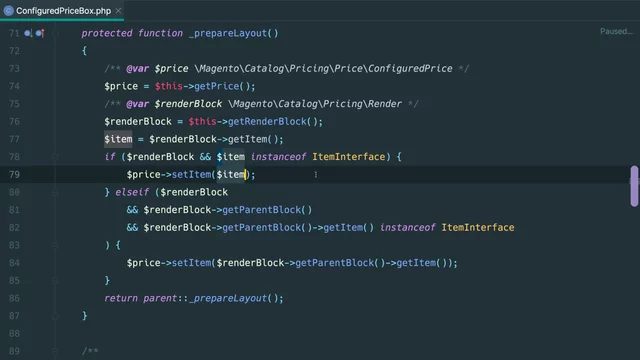Click ItemInterface on line 82
The image size is (640, 360).
click(478, 227)
